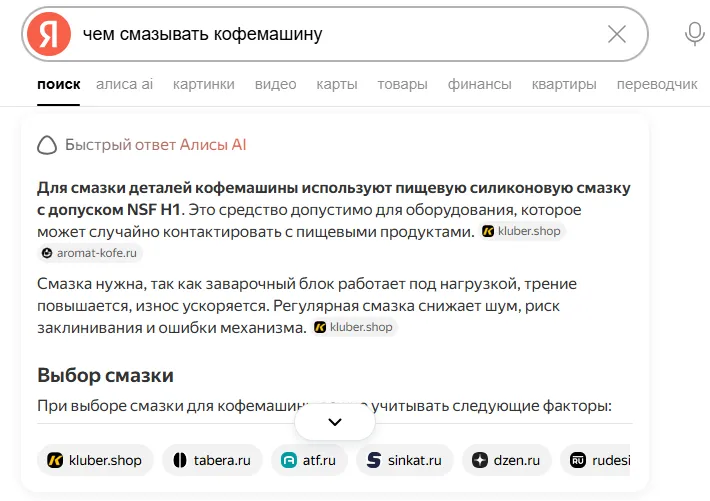This screenshot has width=710, height=501.
Task: Click into the search query input field
Action: (x=340, y=34)
